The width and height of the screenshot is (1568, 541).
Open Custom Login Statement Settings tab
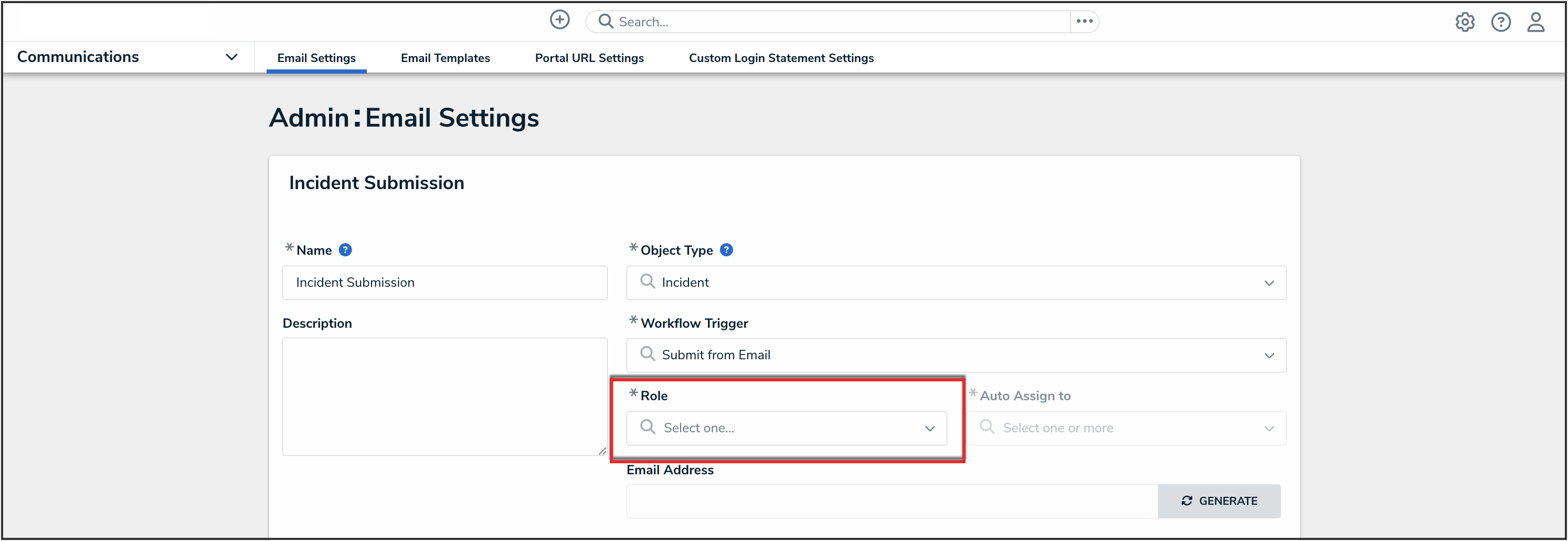tap(781, 58)
